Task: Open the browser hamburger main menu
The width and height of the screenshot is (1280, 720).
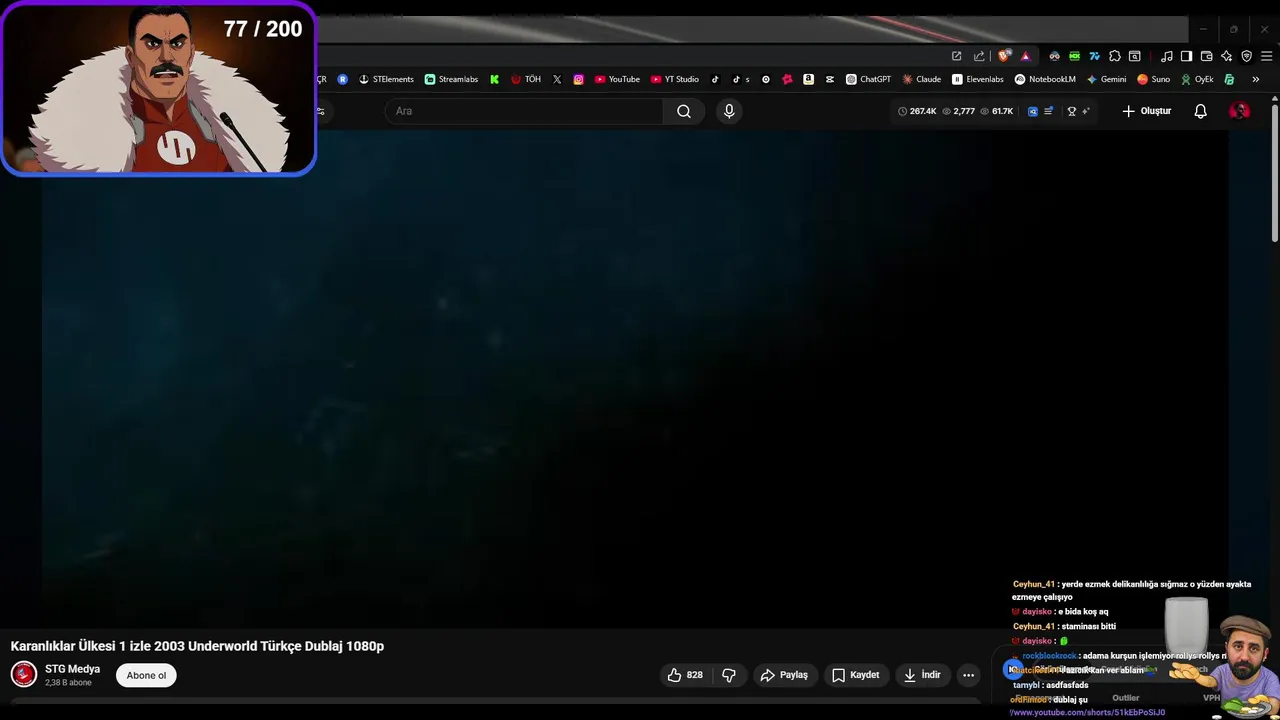Action: point(1266,56)
